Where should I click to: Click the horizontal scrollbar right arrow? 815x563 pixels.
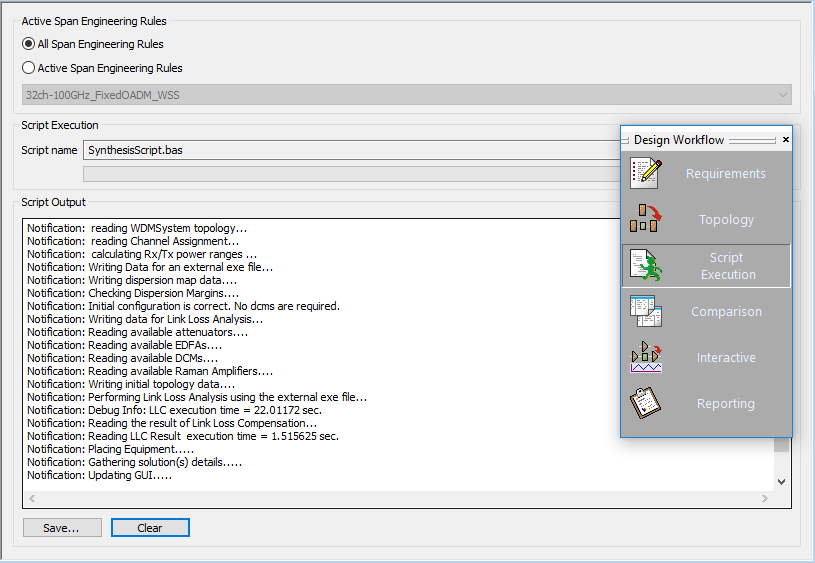(x=765, y=499)
